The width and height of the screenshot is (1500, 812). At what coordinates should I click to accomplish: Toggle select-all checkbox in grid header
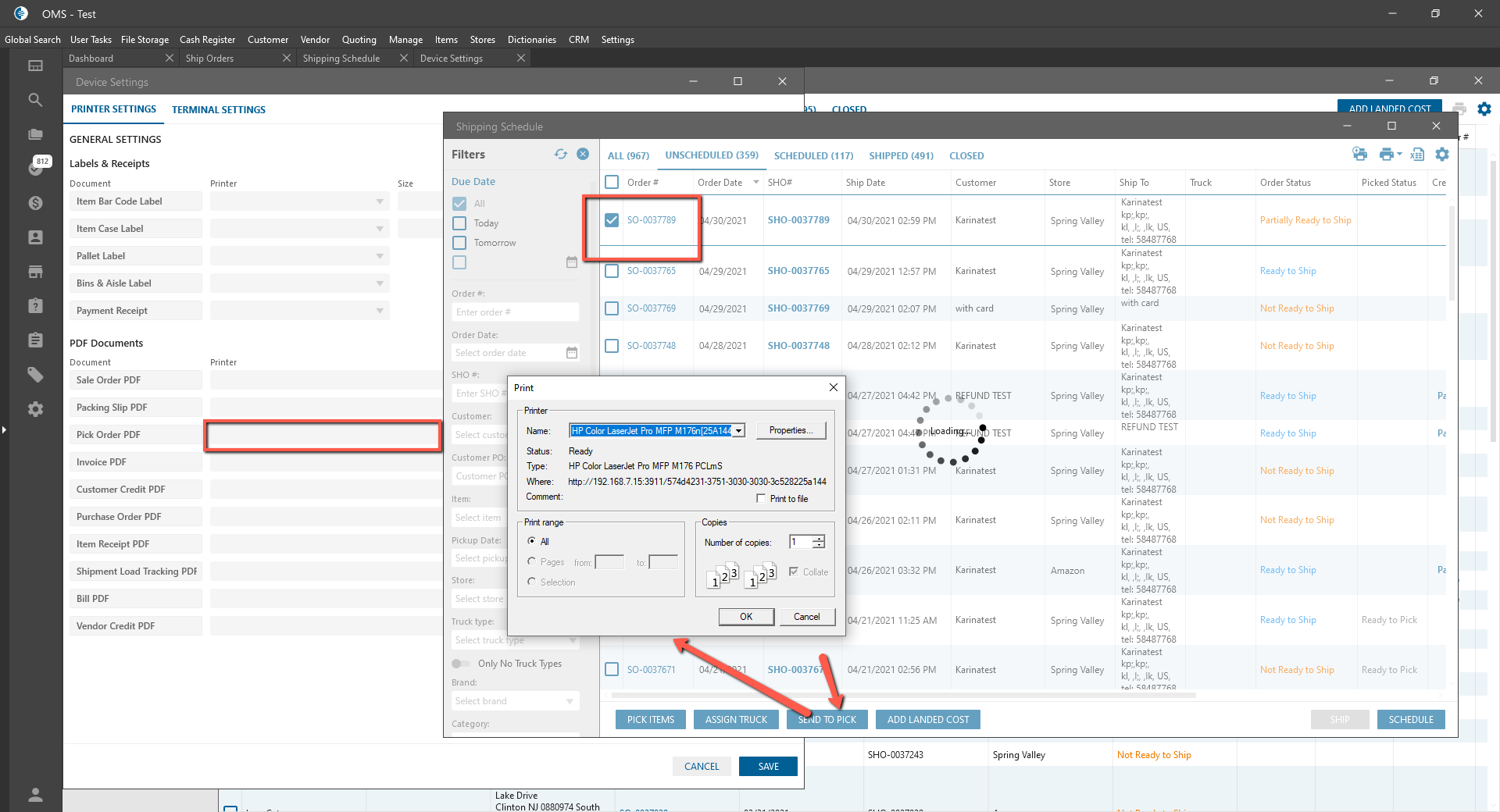coord(612,182)
